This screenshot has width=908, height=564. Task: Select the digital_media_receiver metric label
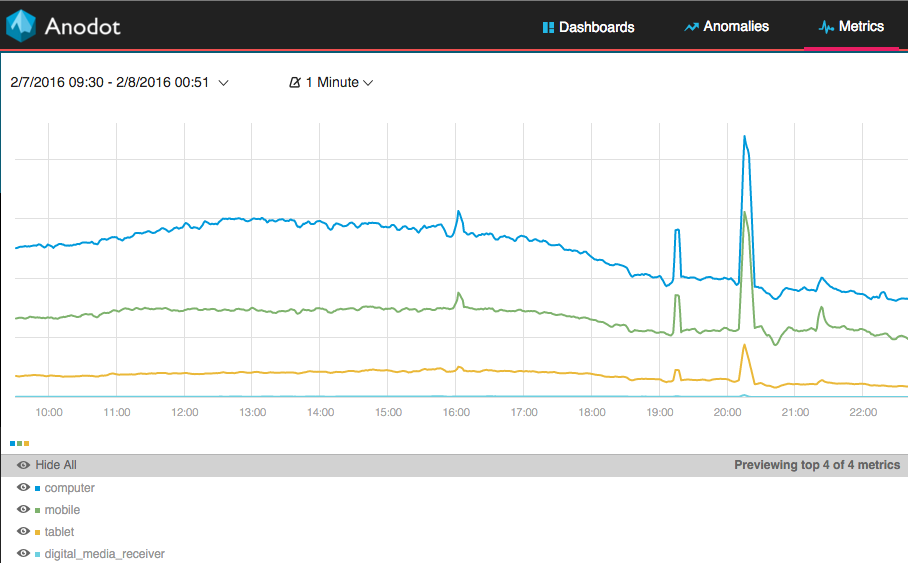coord(105,554)
